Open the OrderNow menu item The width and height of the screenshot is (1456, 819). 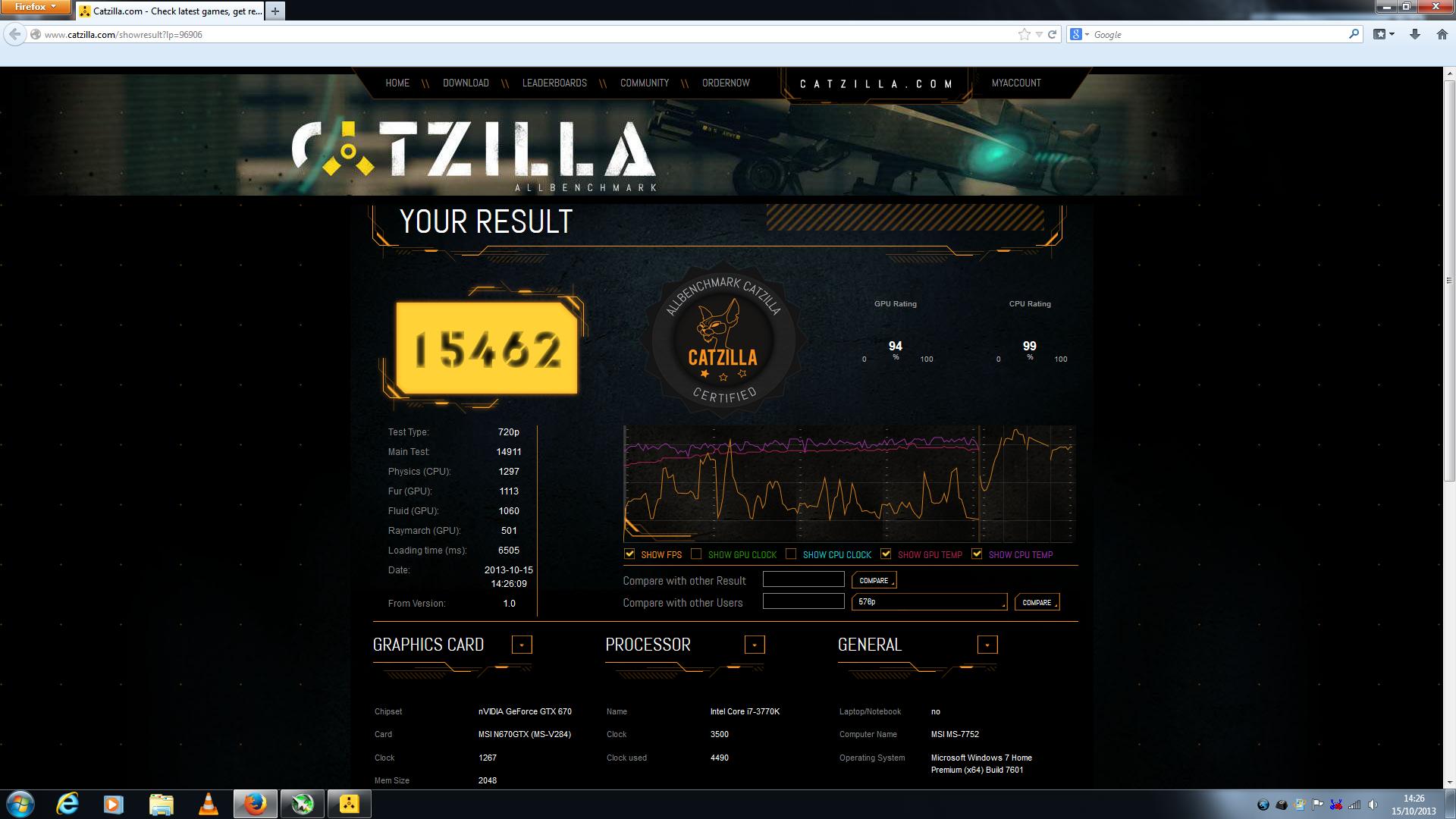click(x=726, y=83)
